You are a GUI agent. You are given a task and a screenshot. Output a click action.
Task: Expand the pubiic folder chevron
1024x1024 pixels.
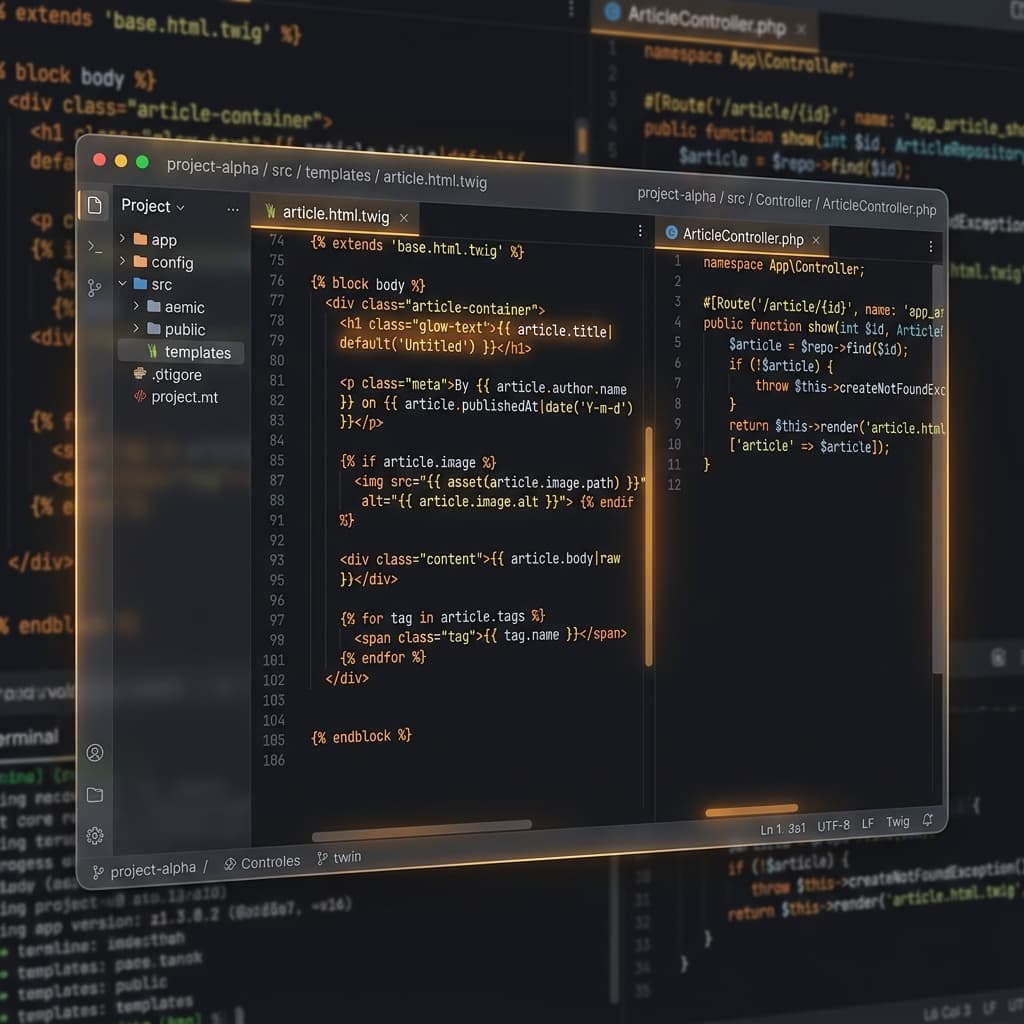(136, 328)
